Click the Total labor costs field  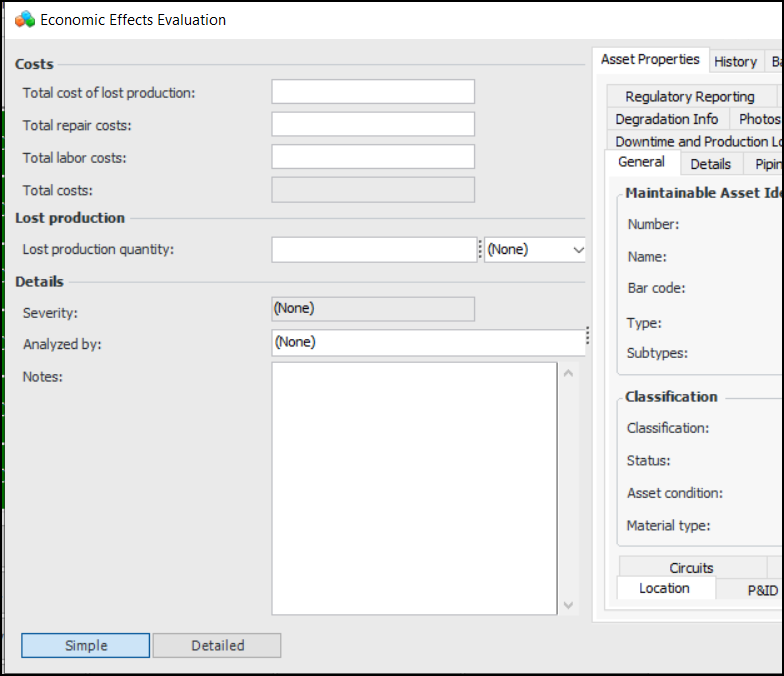click(x=373, y=157)
